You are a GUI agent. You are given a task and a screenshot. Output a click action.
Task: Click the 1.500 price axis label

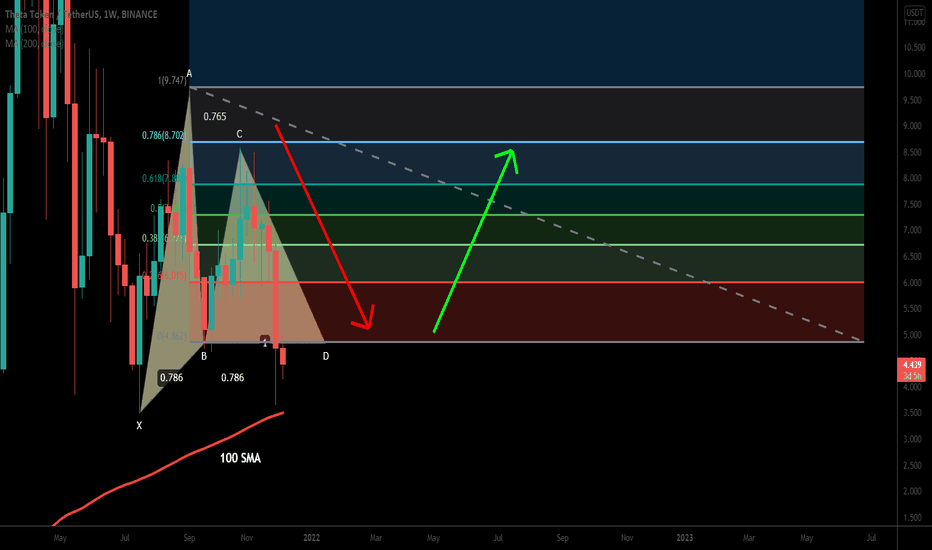[x=913, y=517]
